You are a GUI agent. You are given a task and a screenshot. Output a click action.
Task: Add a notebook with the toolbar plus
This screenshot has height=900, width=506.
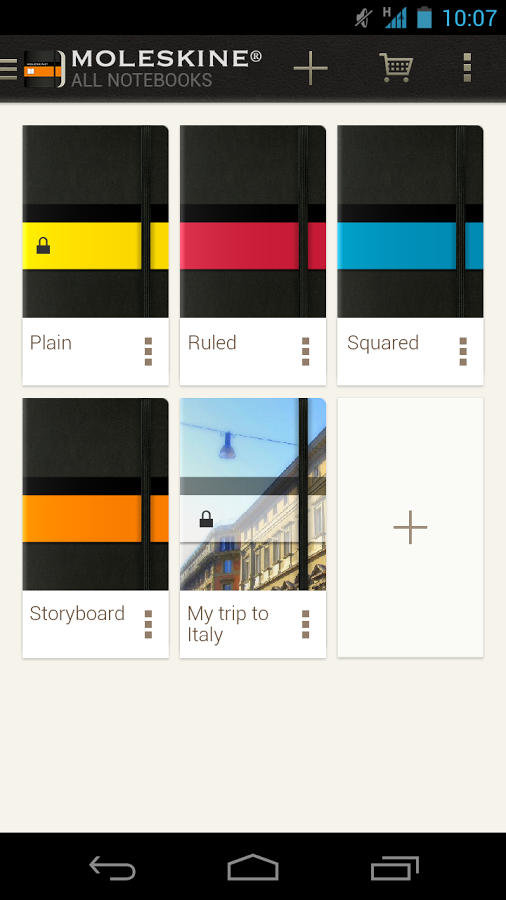pyautogui.click(x=310, y=68)
